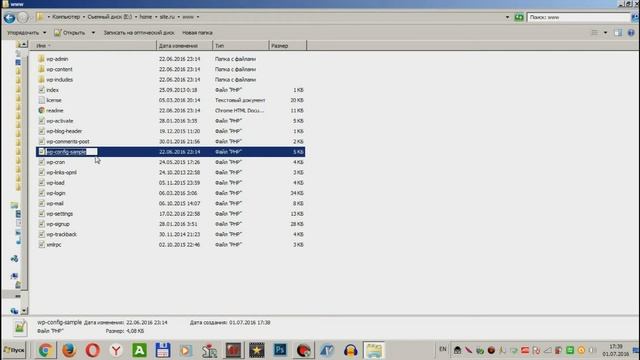640x360 pixels.
Task: Open the green A app in taskbar
Action: pyautogui.click(x=140, y=350)
